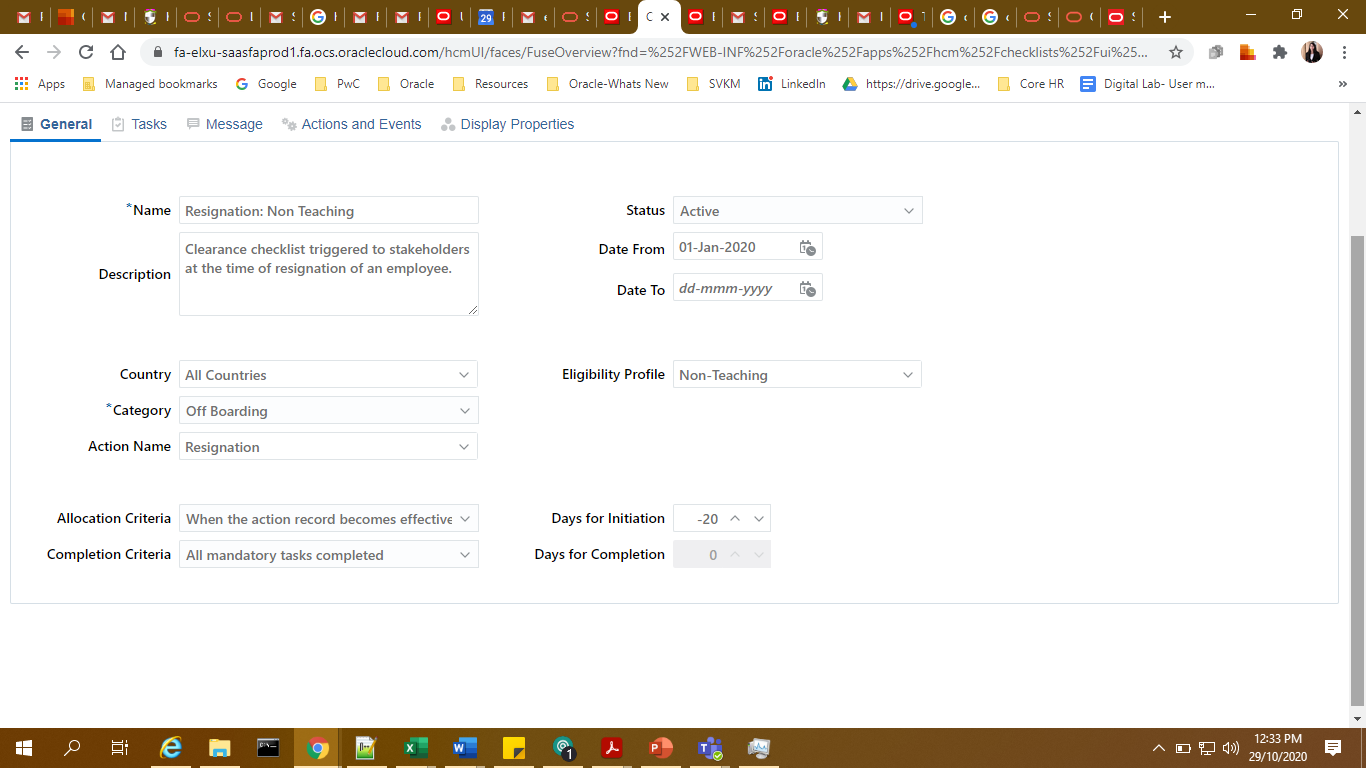Open the Date From calendar picker
Viewport: 1366px width, 768px height.
click(808, 246)
